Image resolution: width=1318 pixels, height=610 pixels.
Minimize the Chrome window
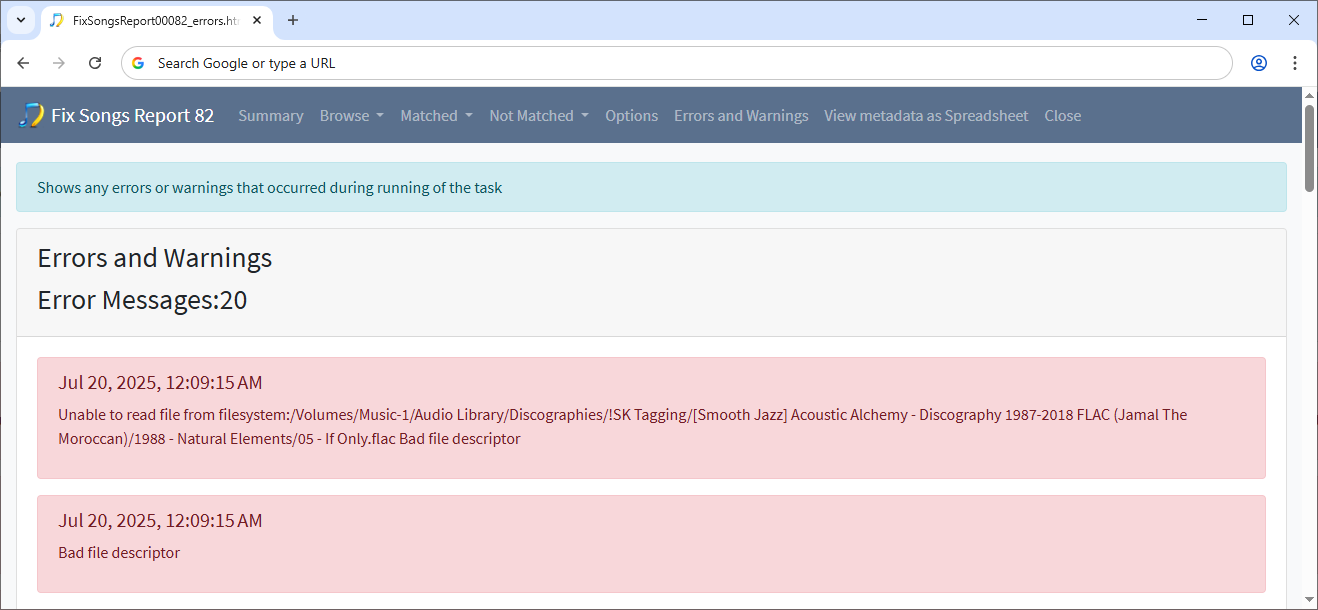(x=1202, y=20)
